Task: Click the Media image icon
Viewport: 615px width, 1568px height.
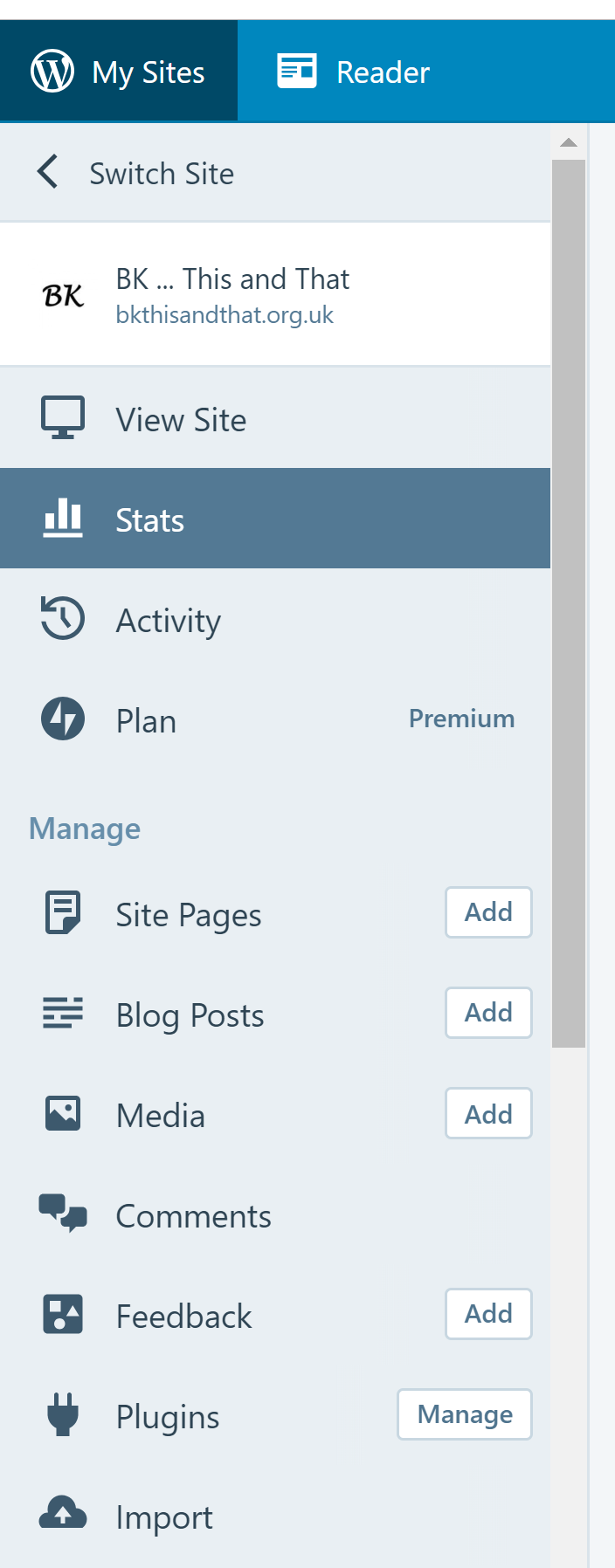Action: coord(63,1114)
